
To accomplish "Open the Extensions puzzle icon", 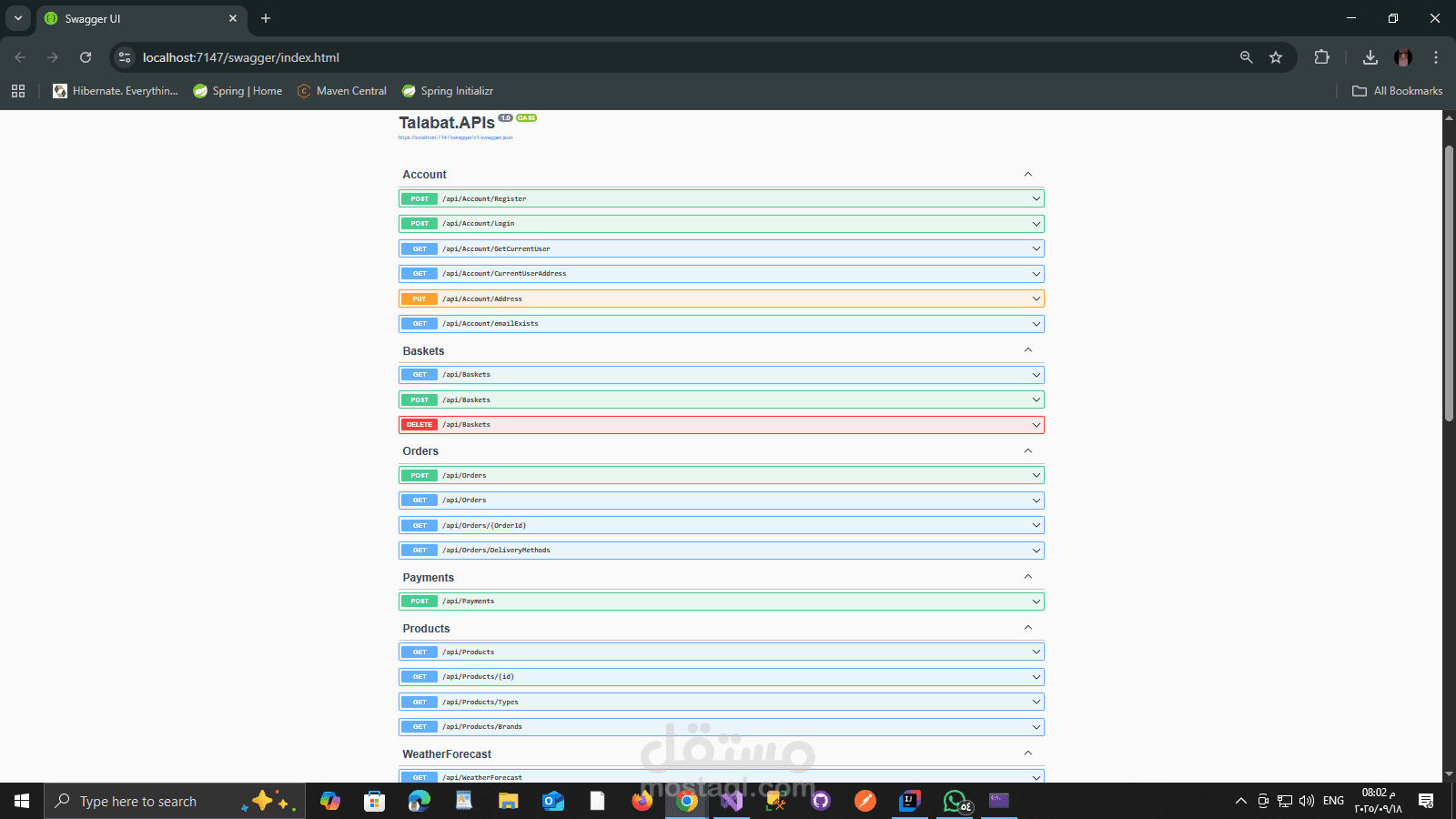I will click(1322, 57).
